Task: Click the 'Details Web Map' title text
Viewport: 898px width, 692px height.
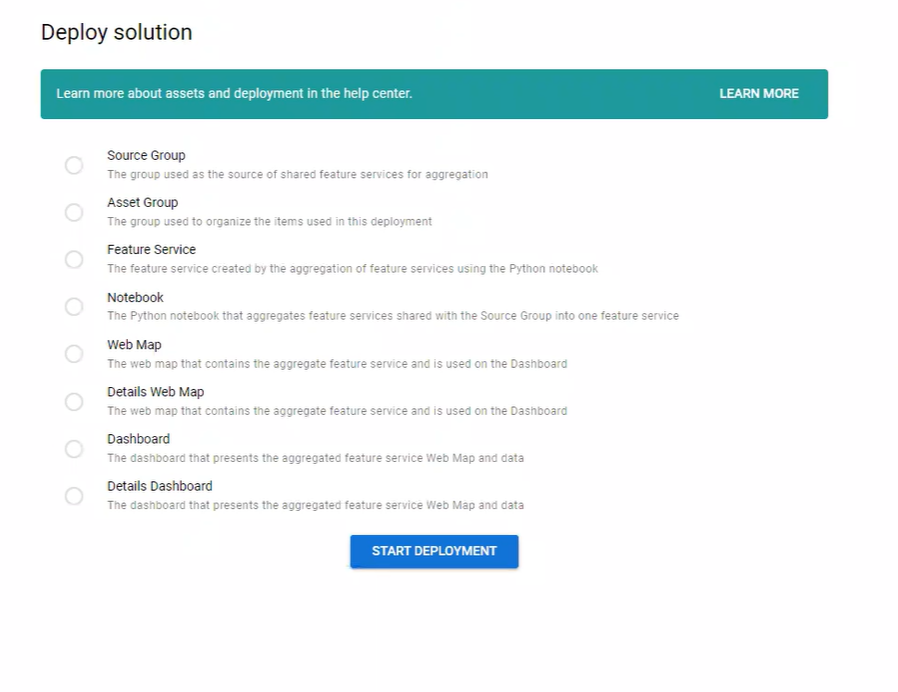Action: [x=155, y=392]
